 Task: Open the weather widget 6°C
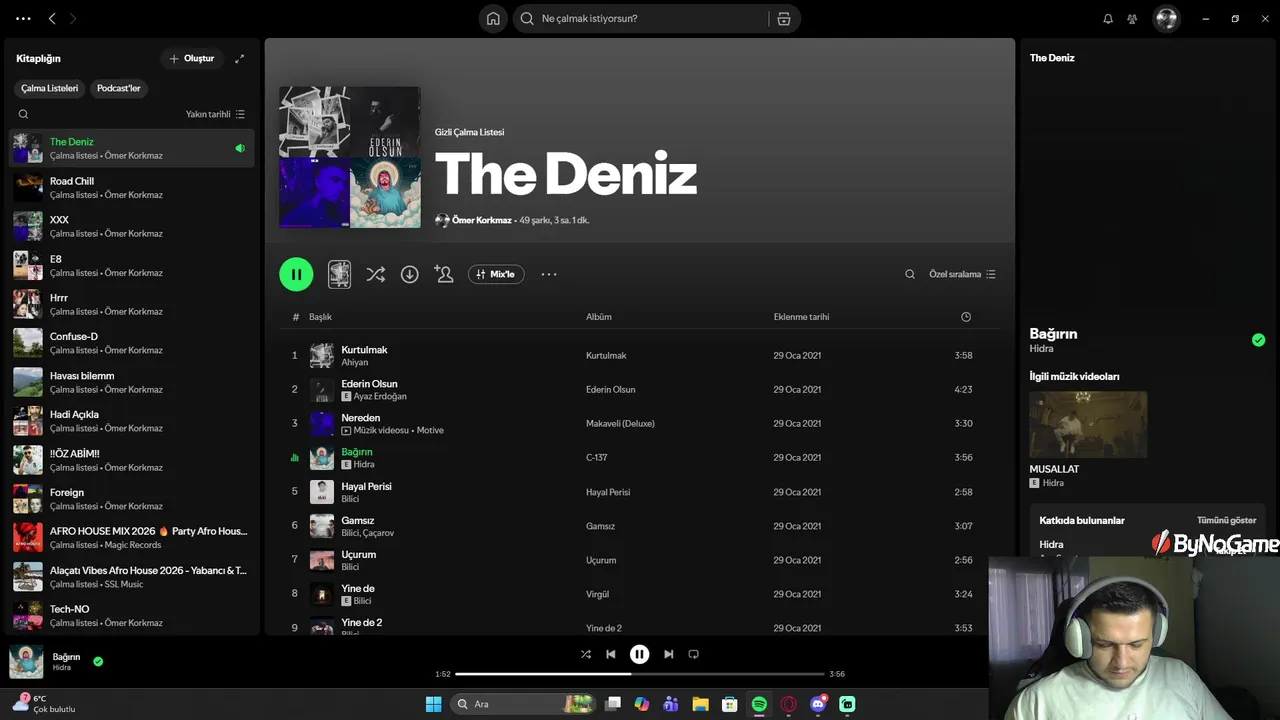(43, 704)
